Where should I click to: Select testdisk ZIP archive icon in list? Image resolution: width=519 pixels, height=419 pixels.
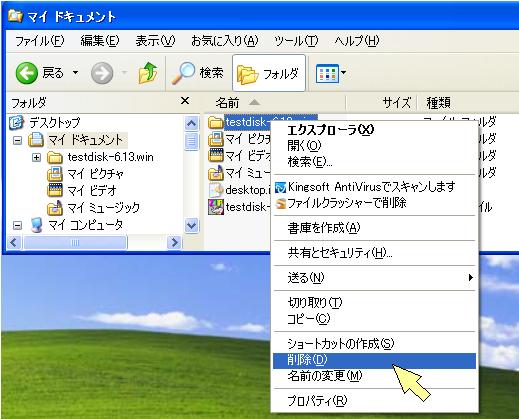(x=216, y=207)
